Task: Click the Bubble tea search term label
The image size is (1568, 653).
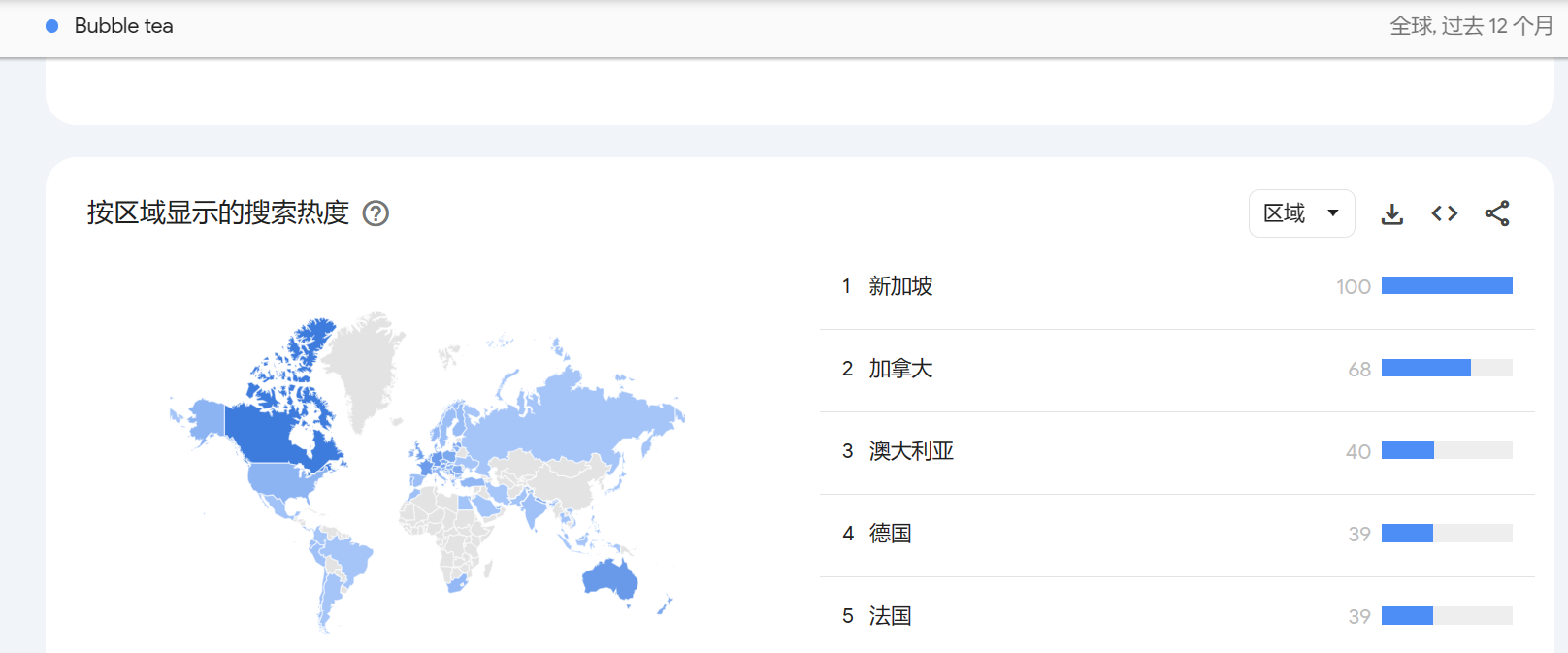Action: coord(123,26)
